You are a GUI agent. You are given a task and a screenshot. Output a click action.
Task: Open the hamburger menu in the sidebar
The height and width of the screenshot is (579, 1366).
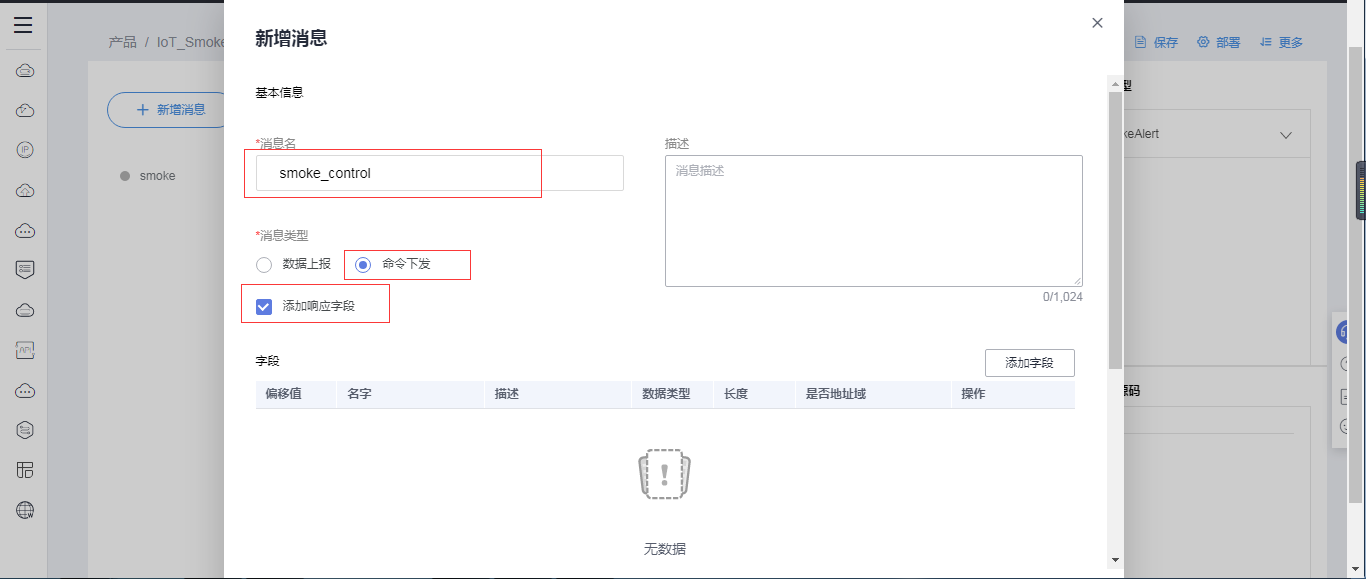point(23,25)
